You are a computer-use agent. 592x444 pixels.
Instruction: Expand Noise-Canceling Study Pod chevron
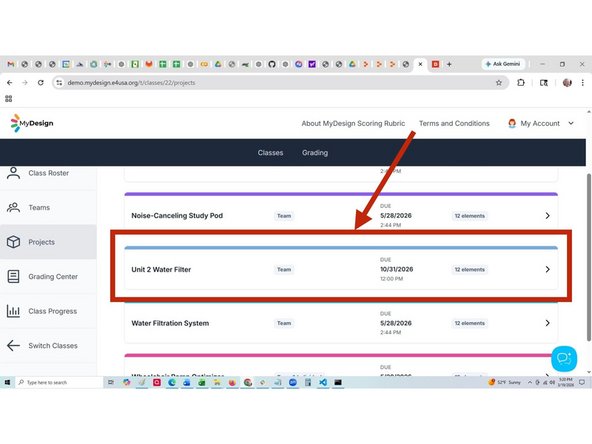pos(547,216)
